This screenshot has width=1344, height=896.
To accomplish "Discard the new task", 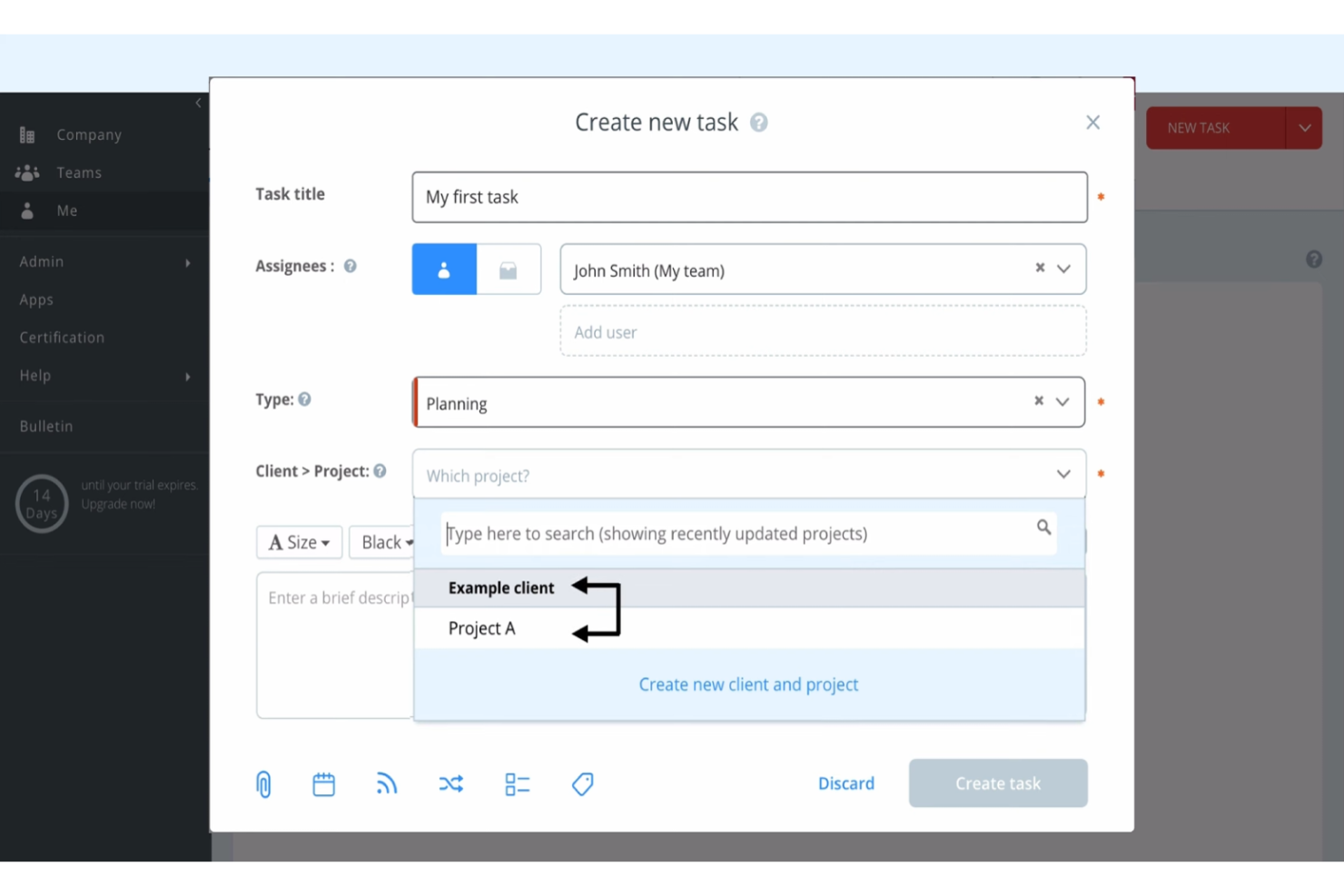I will (845, 783).
